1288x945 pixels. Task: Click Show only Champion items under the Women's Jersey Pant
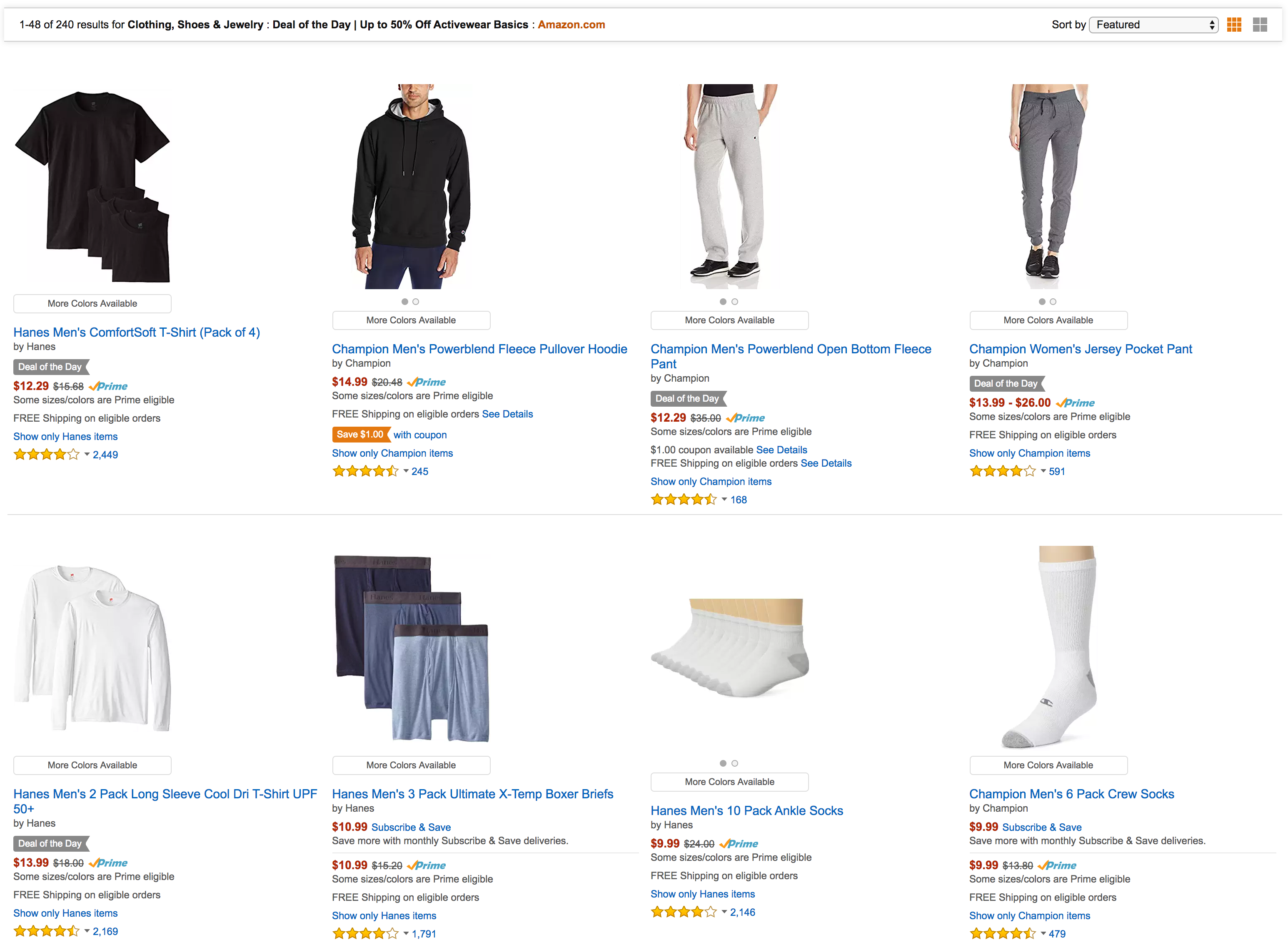point(1029,453)
